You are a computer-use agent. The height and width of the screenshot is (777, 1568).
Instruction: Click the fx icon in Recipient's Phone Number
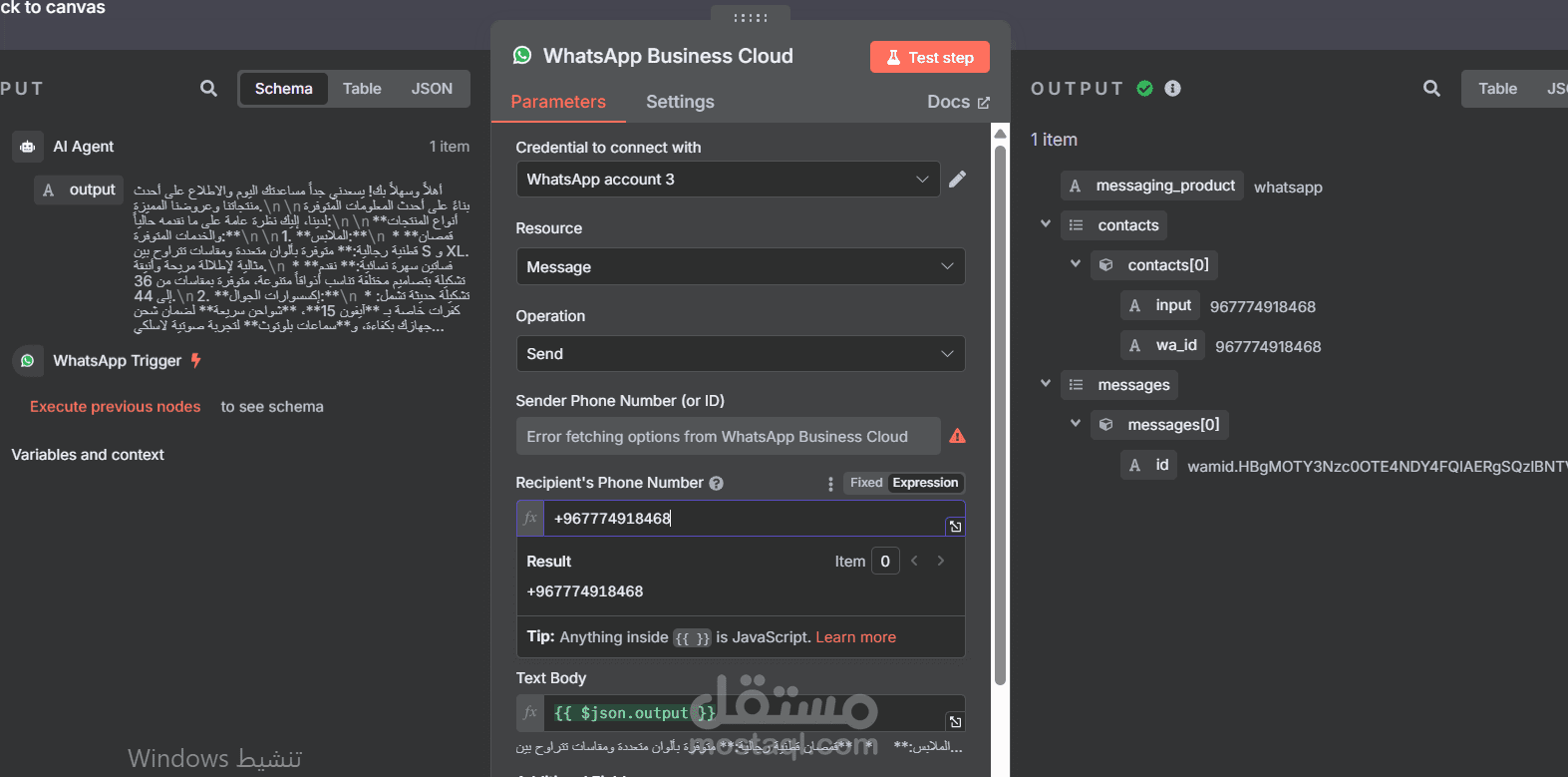pyautogui.click(x=530, y=518)
